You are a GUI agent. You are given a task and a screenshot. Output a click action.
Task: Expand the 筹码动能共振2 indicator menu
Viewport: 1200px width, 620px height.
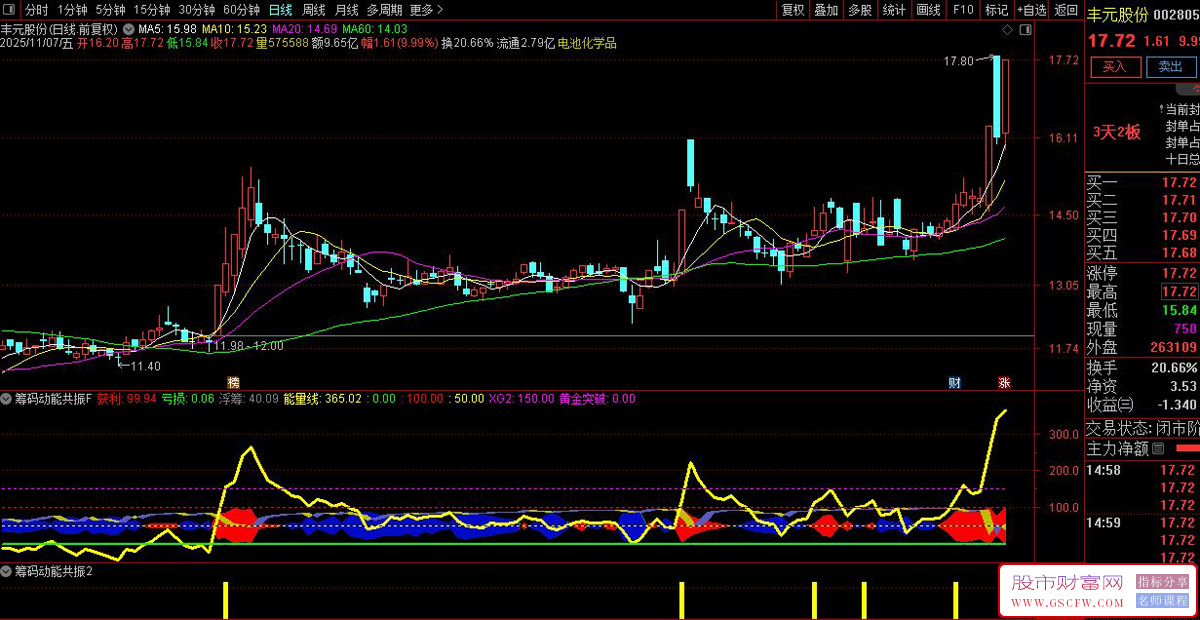pyautogui.click(x=8, y=571)
